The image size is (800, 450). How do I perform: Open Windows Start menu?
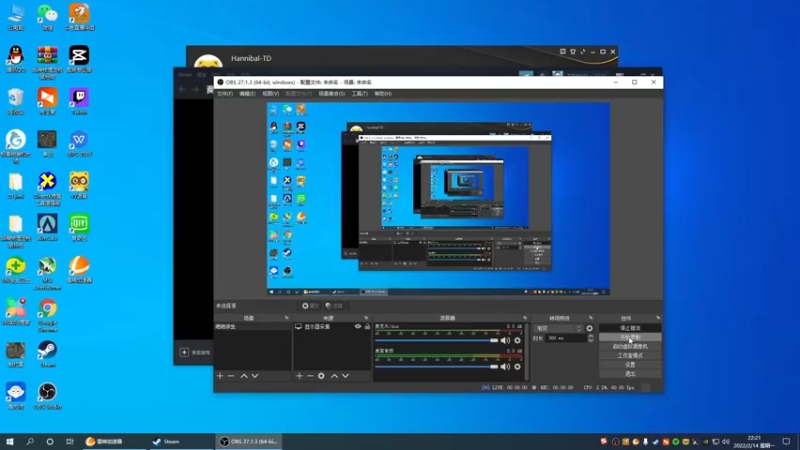[10, 441]
